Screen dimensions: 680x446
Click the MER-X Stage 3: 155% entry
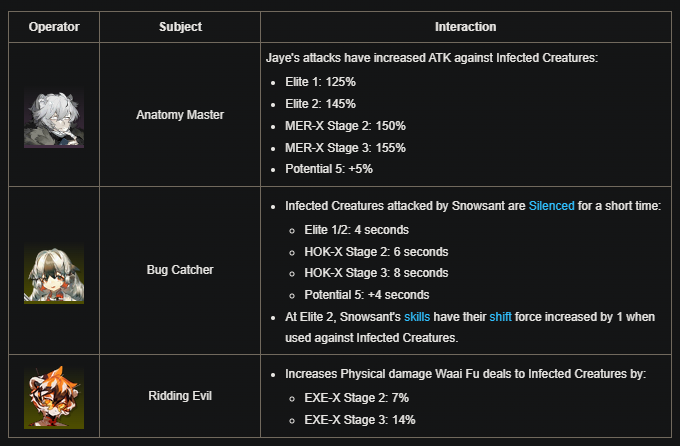pos(345,148)
